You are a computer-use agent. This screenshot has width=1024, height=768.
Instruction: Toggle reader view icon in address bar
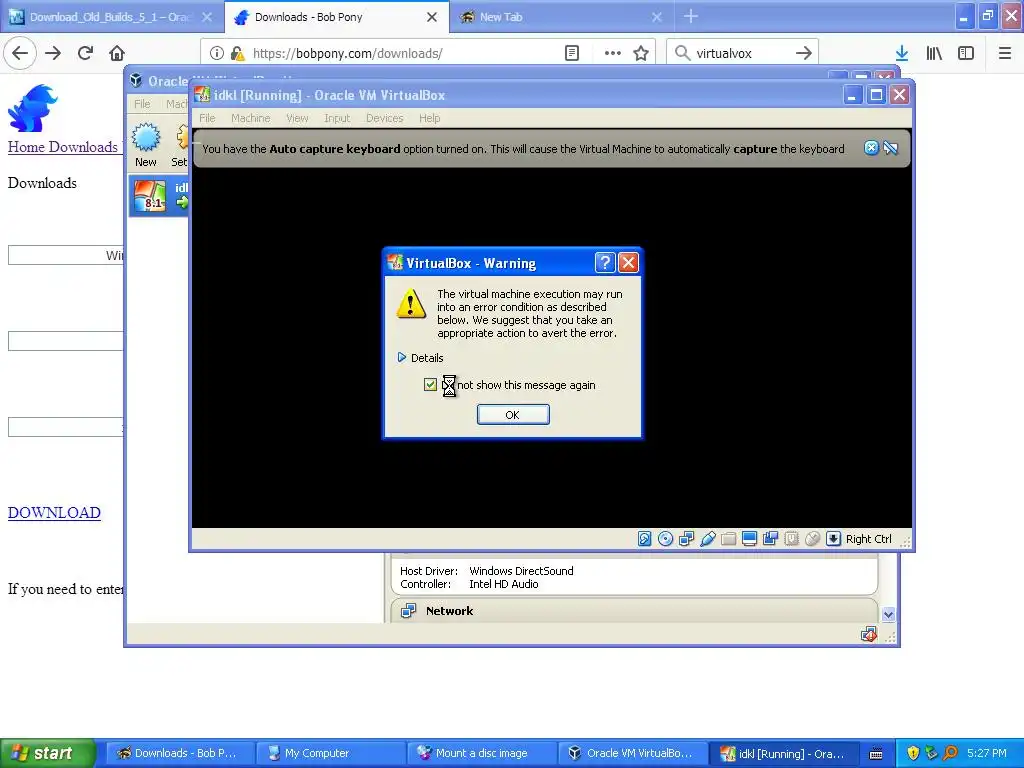click(x=572, y=53)
